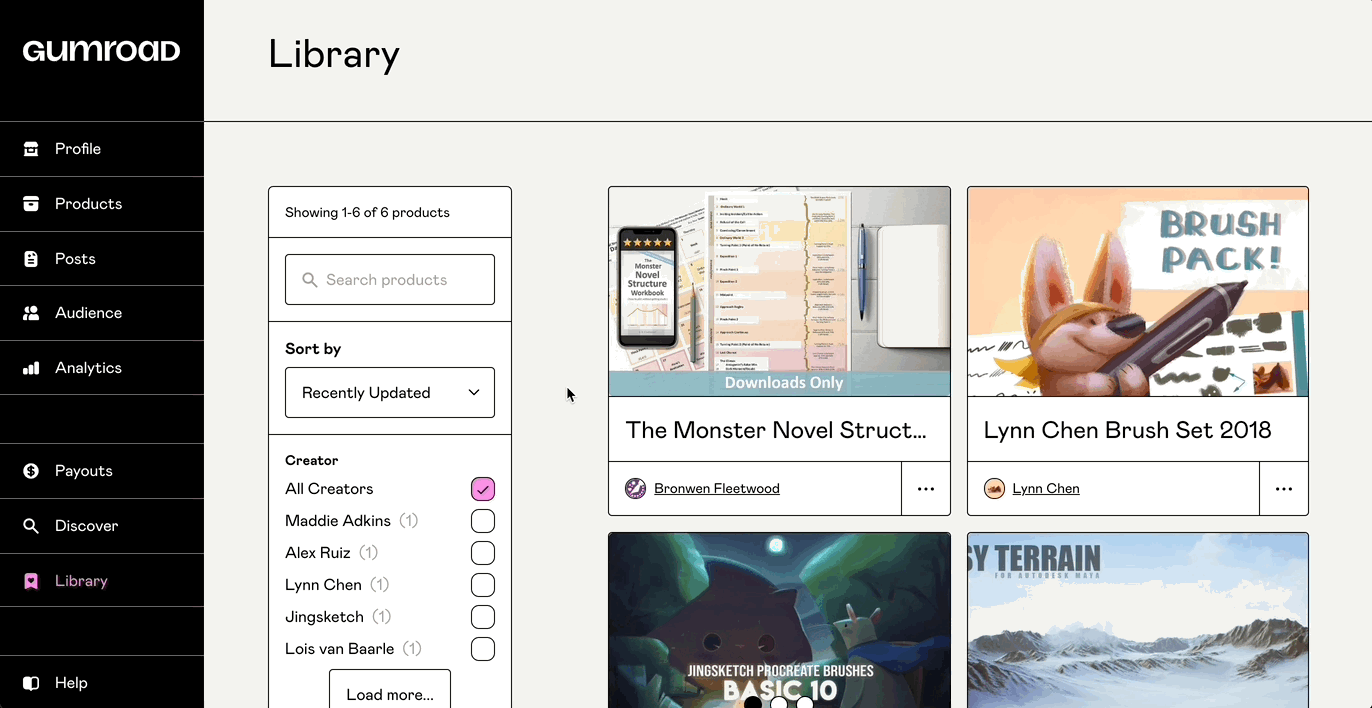Click the Discover magnifier icon
This screenshot has height=708, width=1372.
31,526
